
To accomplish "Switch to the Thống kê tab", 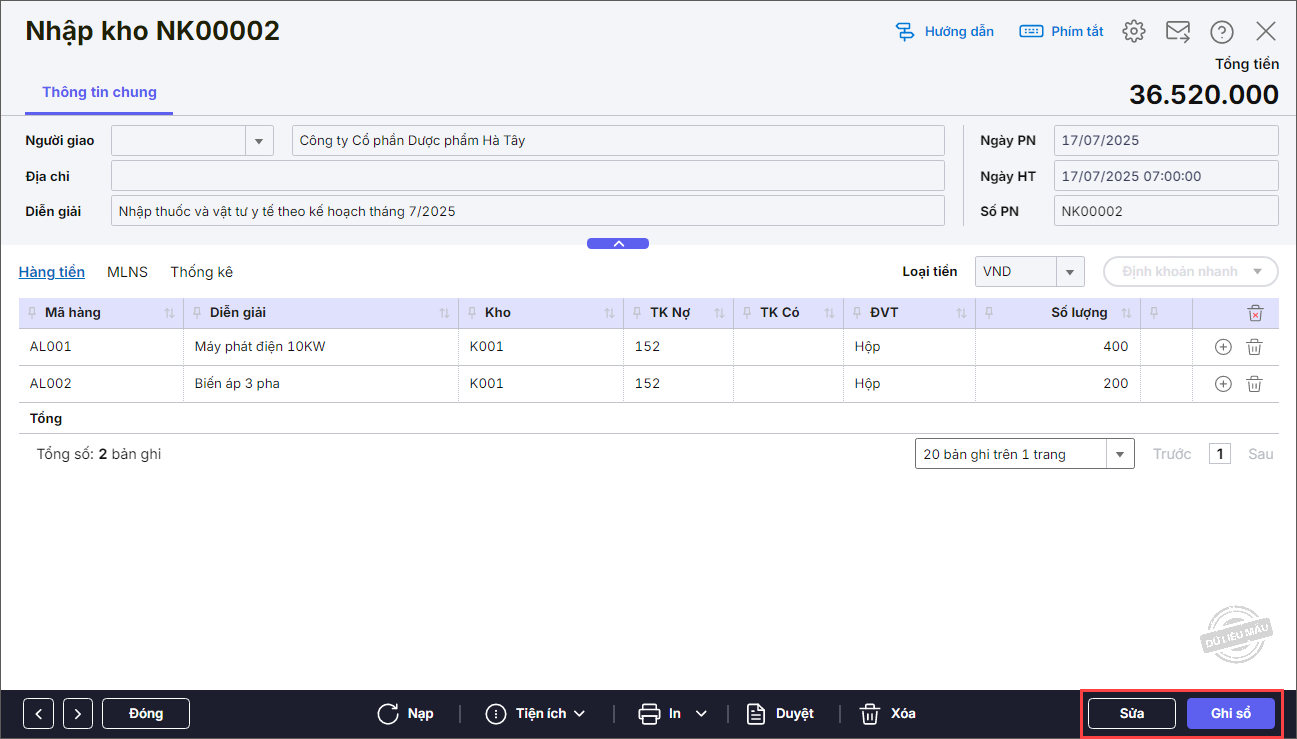I will coord(201,272).
